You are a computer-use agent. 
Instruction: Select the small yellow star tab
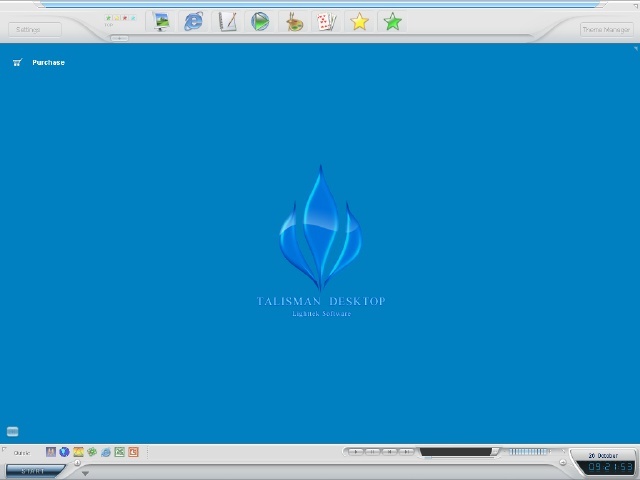tap(116, 18)
